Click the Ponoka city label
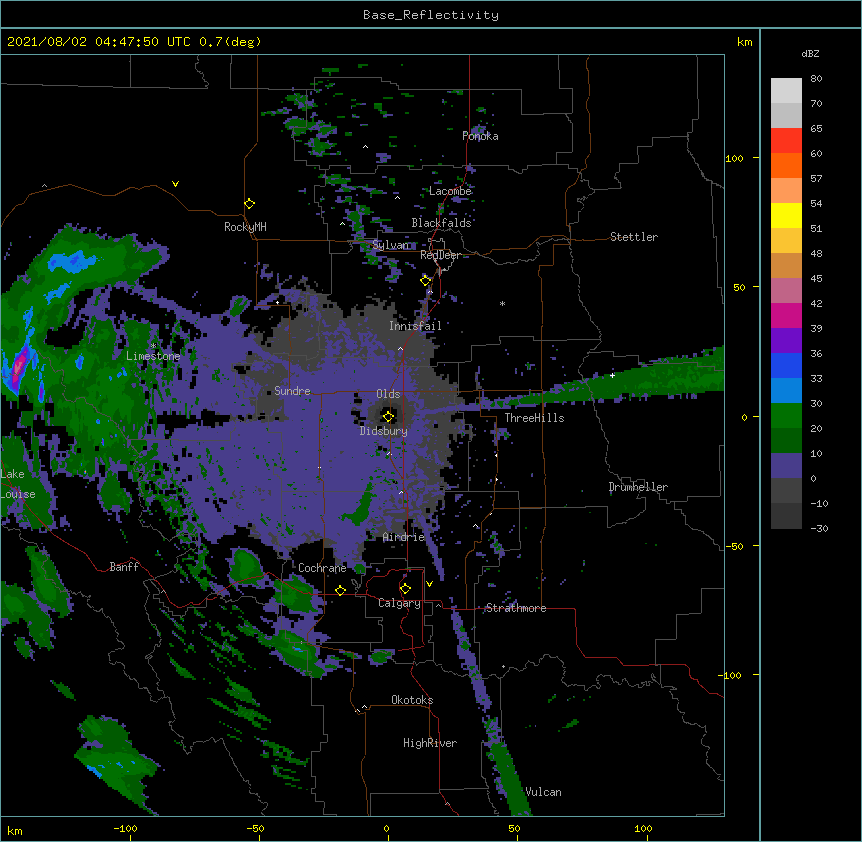This screenshot has height=842, width=862. click(x=480, y=136)
